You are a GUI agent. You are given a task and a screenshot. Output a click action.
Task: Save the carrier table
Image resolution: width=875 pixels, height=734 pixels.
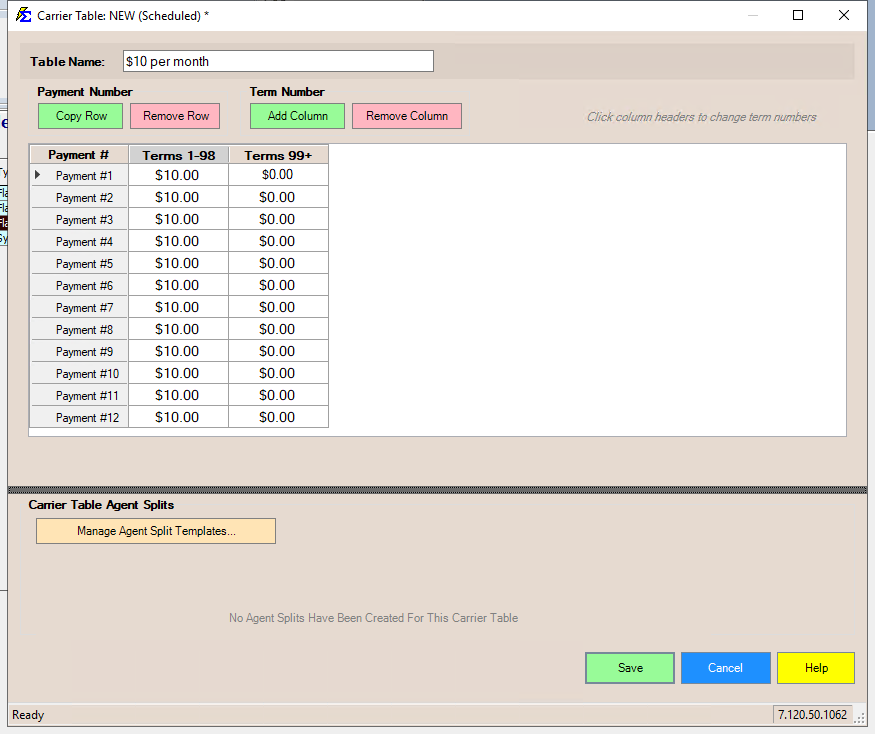(629, 668)
